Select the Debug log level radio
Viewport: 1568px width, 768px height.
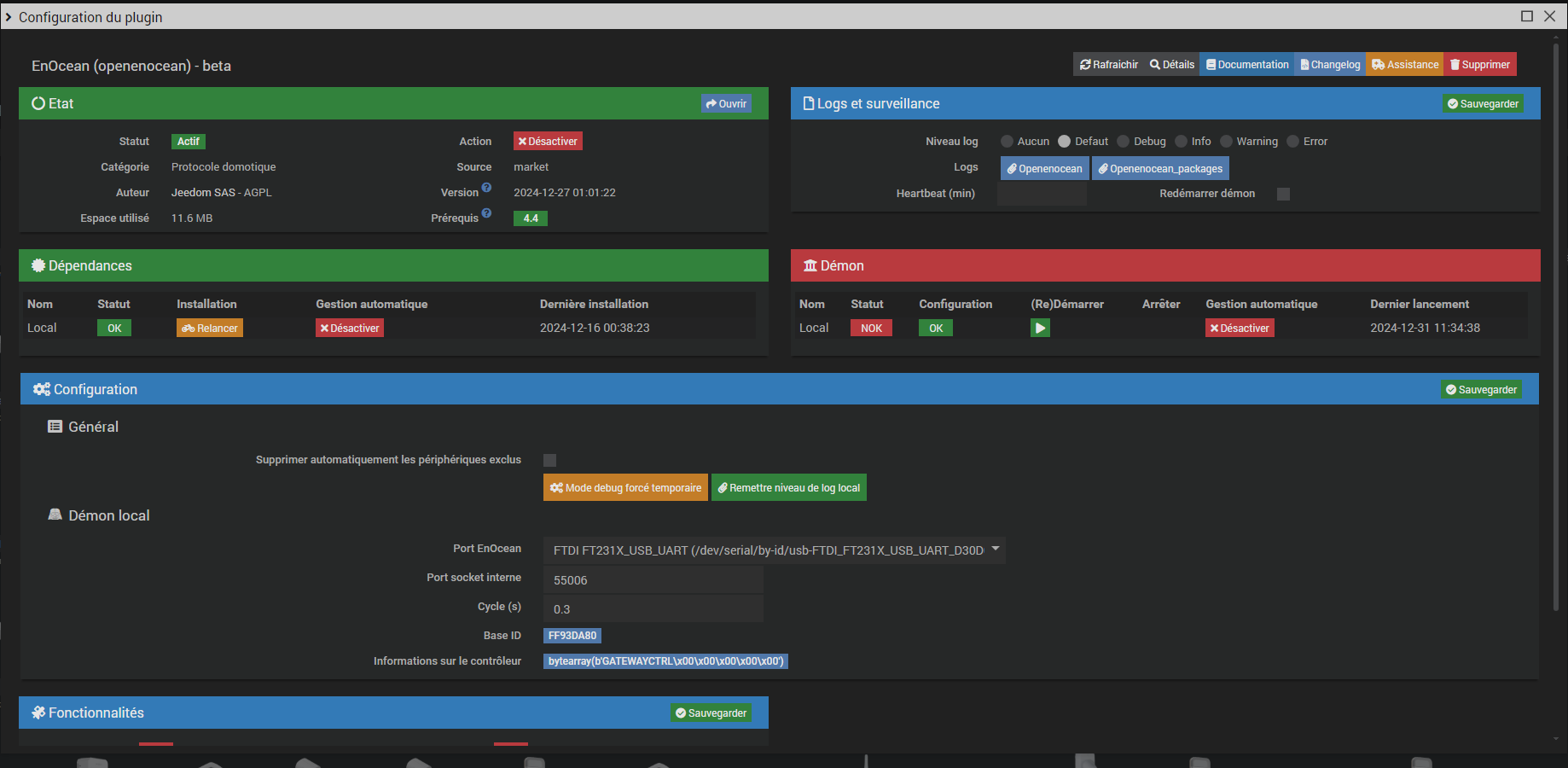[x=1124, y=142]
